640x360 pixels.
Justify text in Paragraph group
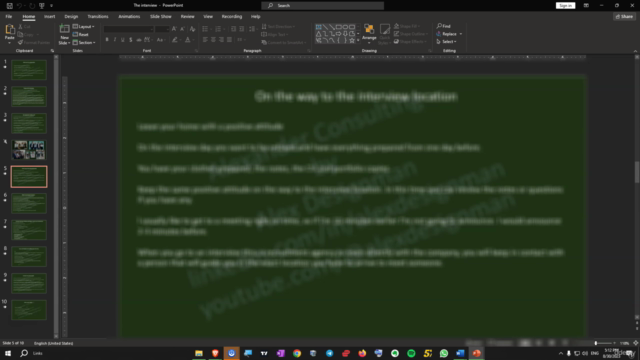point(229,40)
